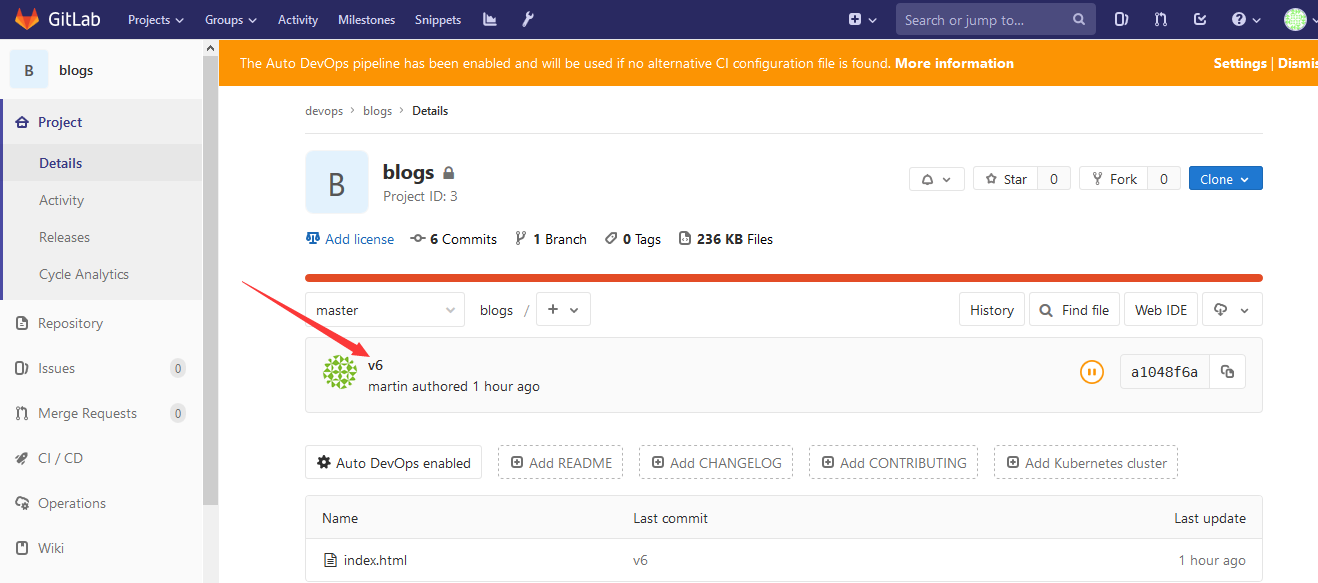Go to CI / CD in sidebar
This screenshot has width=1318, height=583.
click(x=60, y=458)
